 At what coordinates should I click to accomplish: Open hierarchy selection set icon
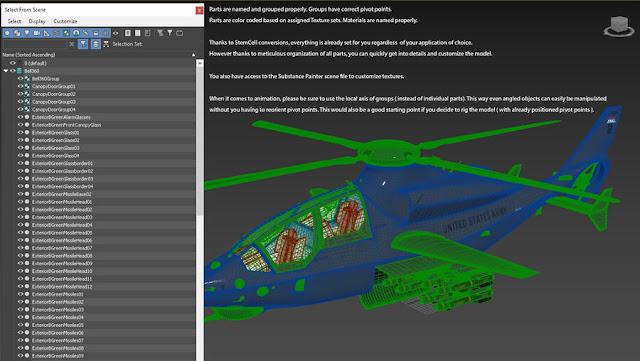click(x=106, y=44)
